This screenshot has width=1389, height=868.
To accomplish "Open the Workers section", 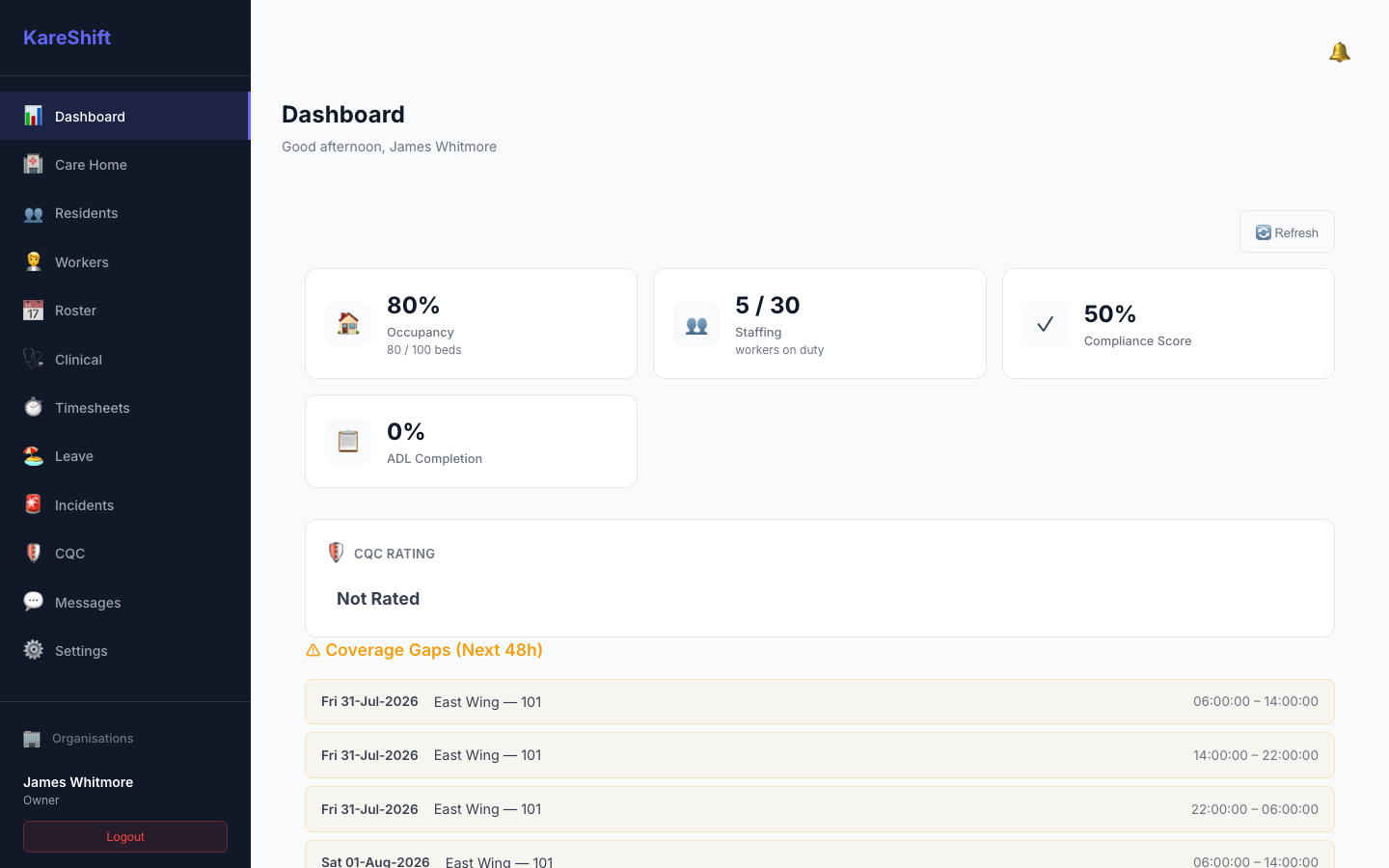I will click(125, 261).
